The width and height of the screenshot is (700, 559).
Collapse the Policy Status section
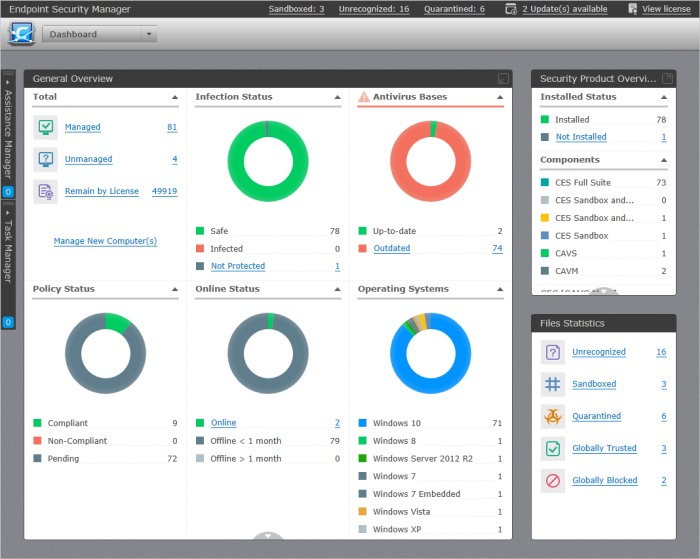click(x=175, y=289)
